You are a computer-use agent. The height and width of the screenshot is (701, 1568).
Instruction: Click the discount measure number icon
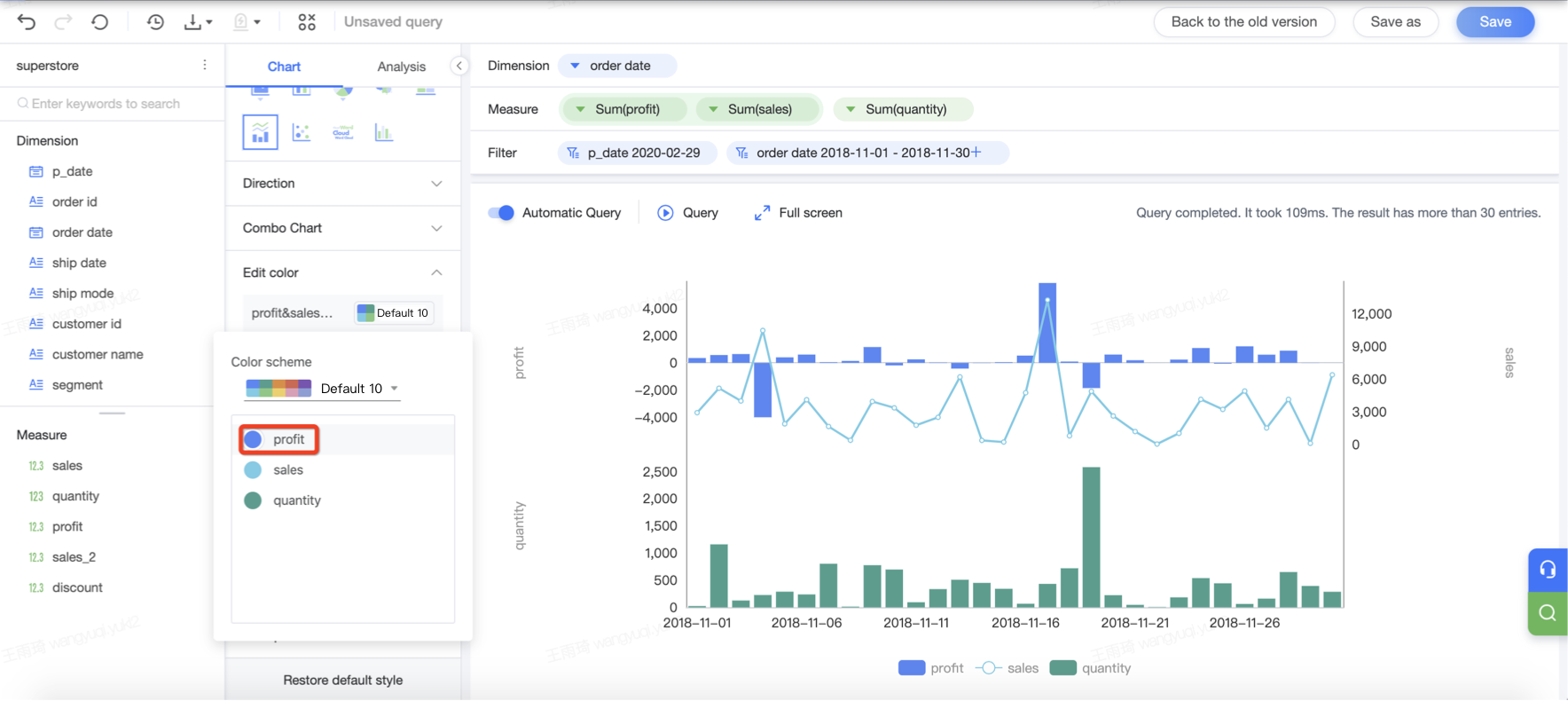[x=36, y=587]
